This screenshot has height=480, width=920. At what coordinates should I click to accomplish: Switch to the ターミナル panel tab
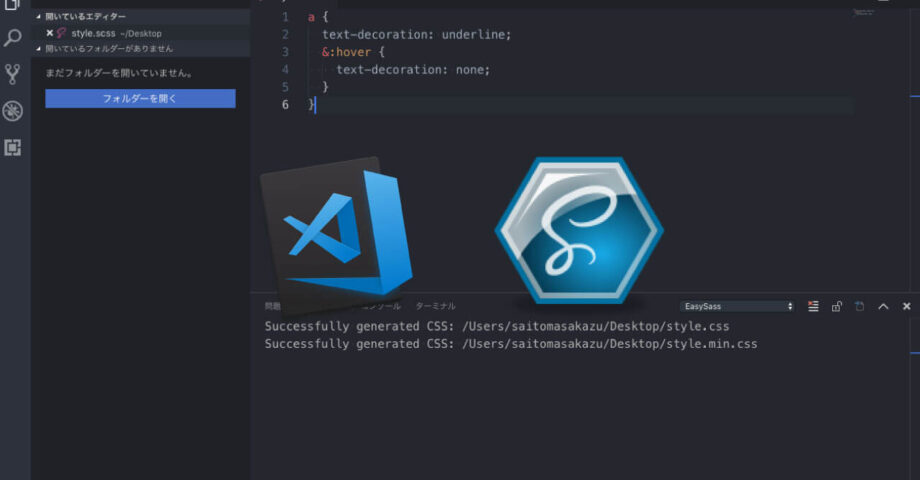(435, 306)
